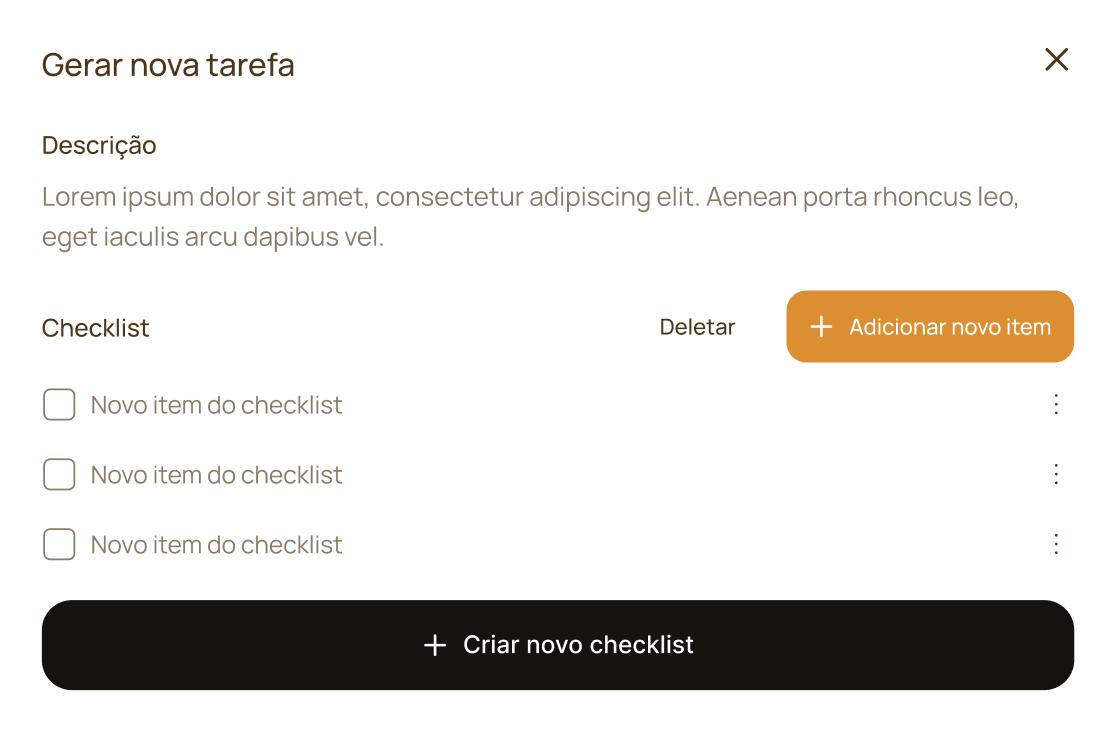This screenshot has width=1117, height=732.
Task: Click the plus icon beside Adicionar novo item
Action: click(821, 327)
